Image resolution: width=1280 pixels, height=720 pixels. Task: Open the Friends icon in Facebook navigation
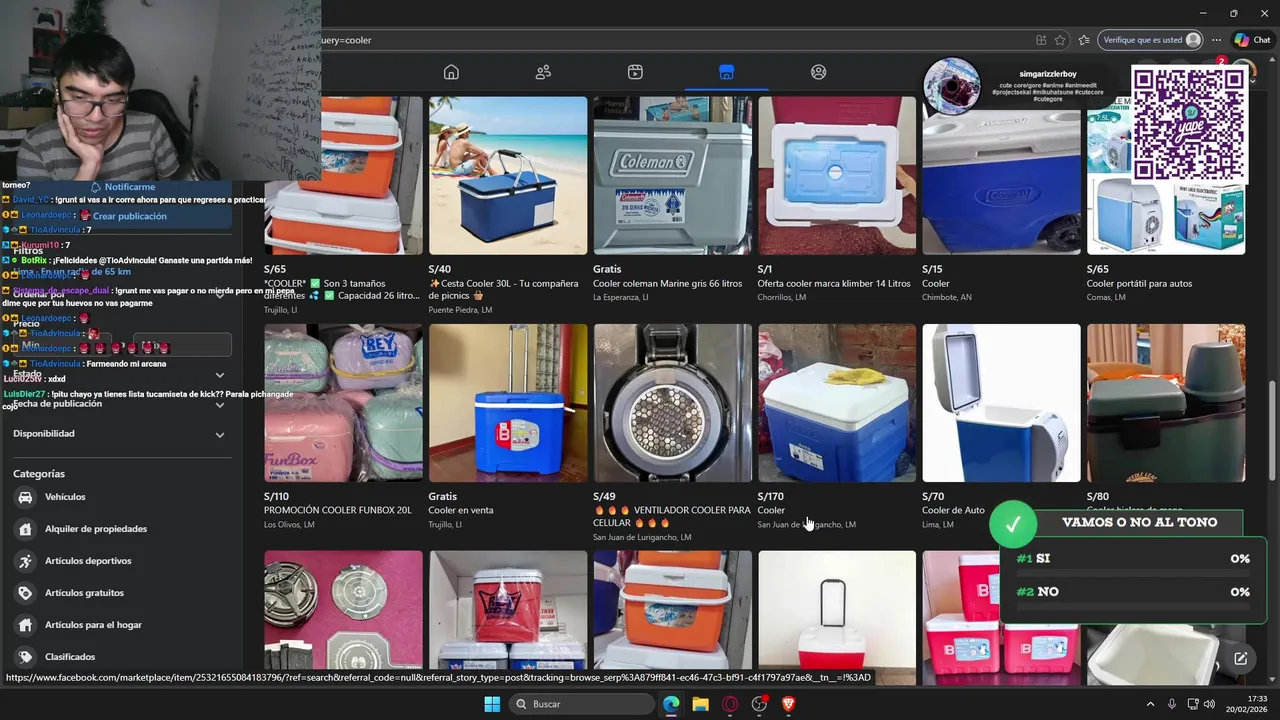(543, 72)
